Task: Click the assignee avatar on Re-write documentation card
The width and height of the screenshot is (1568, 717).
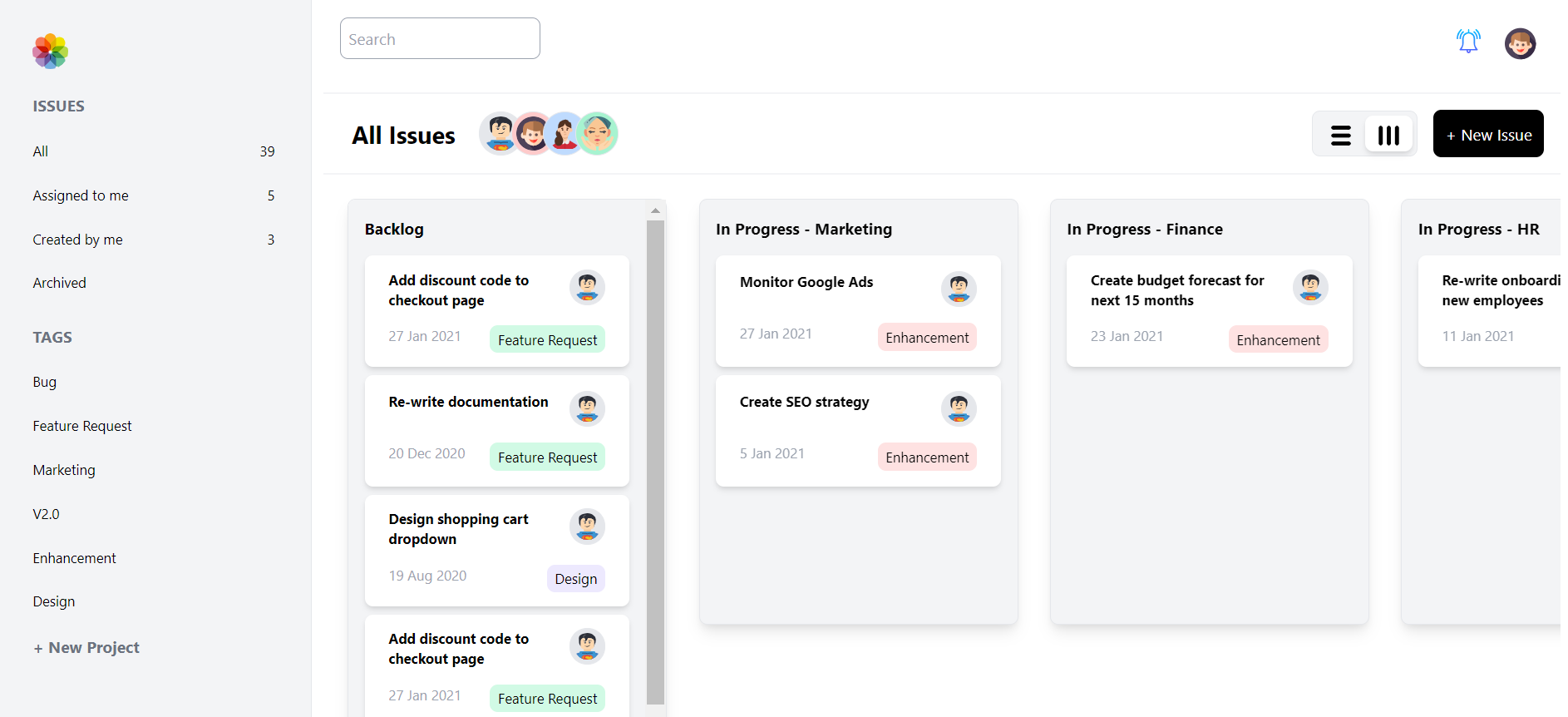Action: tap(587, 408)
